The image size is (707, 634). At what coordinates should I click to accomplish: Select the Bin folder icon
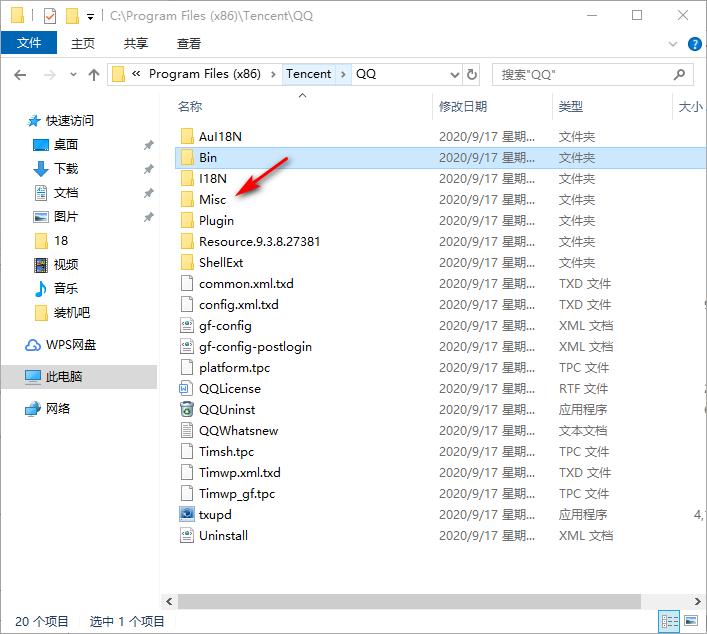click(187, 157)
